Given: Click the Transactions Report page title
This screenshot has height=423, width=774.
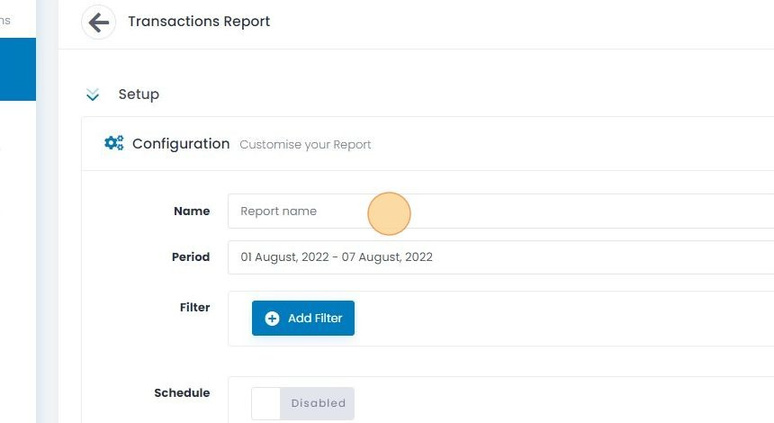Looking at the screenshot, I should tap(199, 22).
